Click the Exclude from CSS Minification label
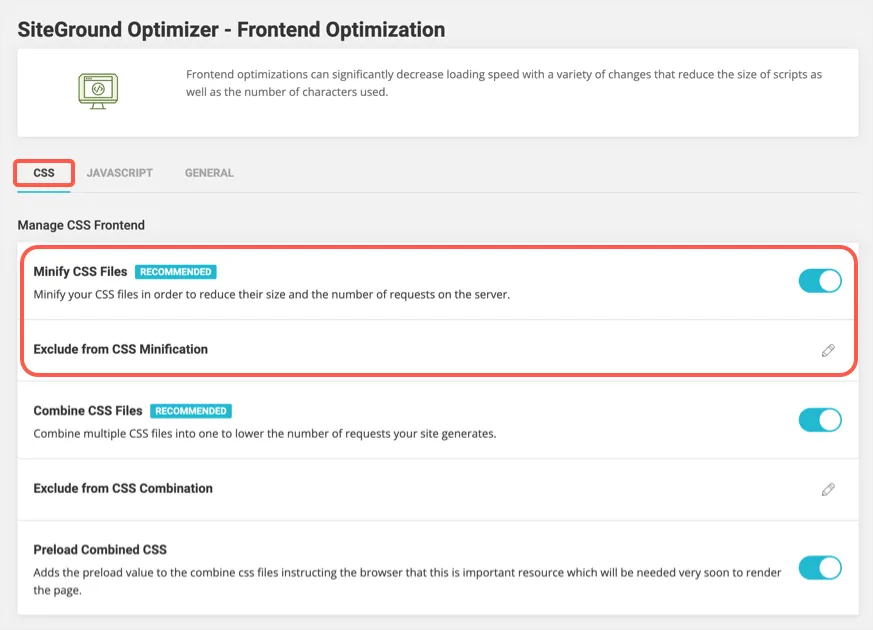The height and width of the screenshot is (630, 873). point(121,349)
